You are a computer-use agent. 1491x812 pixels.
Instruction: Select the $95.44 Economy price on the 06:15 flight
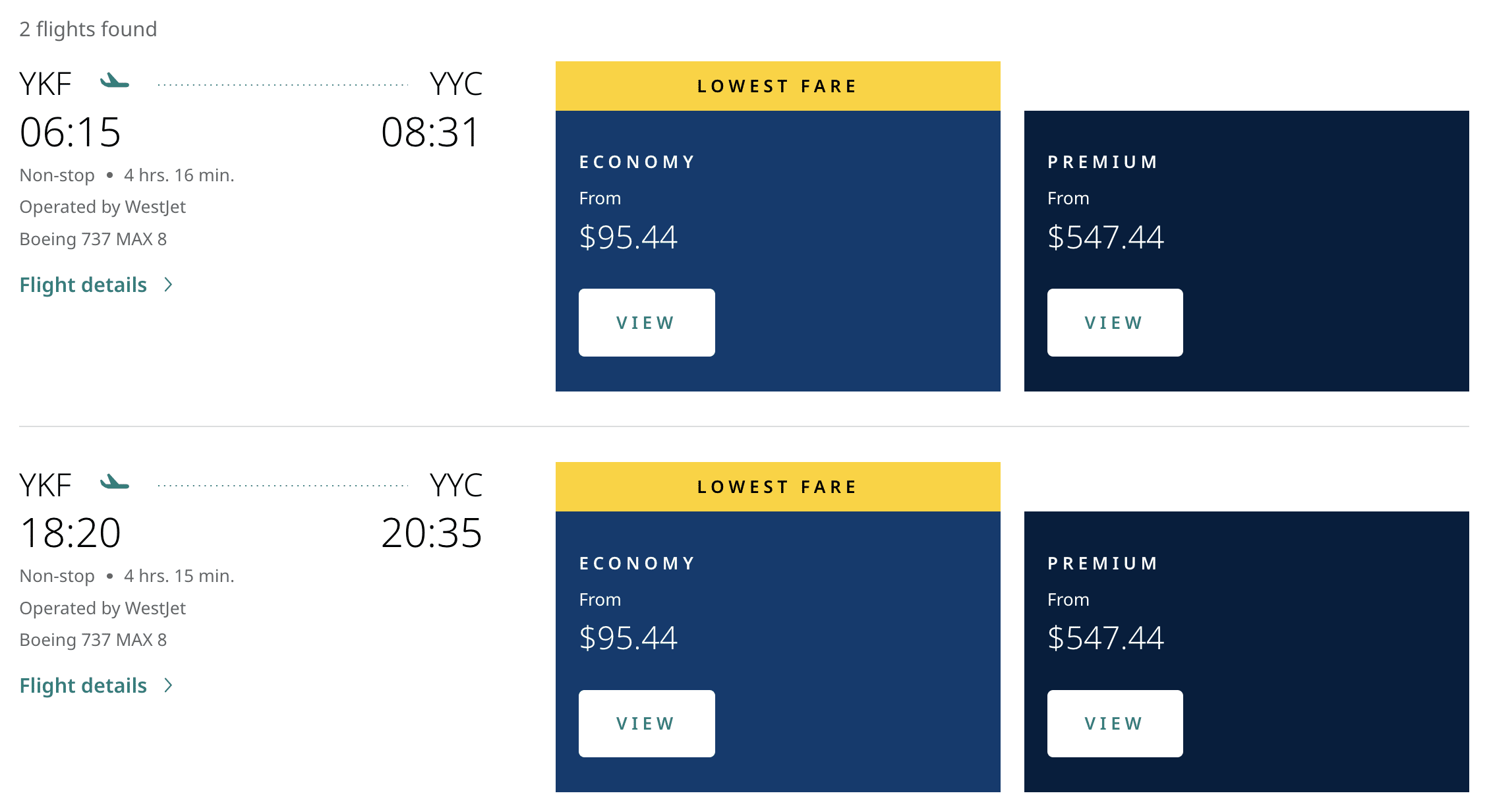pyautogui.click(x=628, y=237)
